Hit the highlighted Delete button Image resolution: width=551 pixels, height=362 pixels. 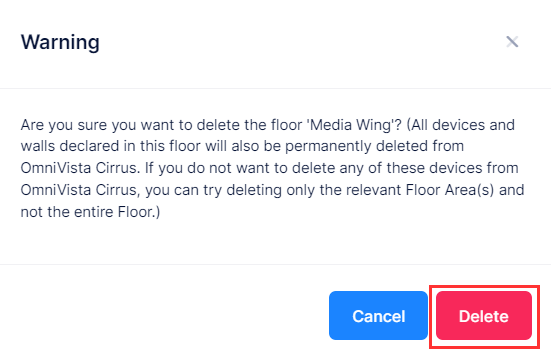coord(484,316)
